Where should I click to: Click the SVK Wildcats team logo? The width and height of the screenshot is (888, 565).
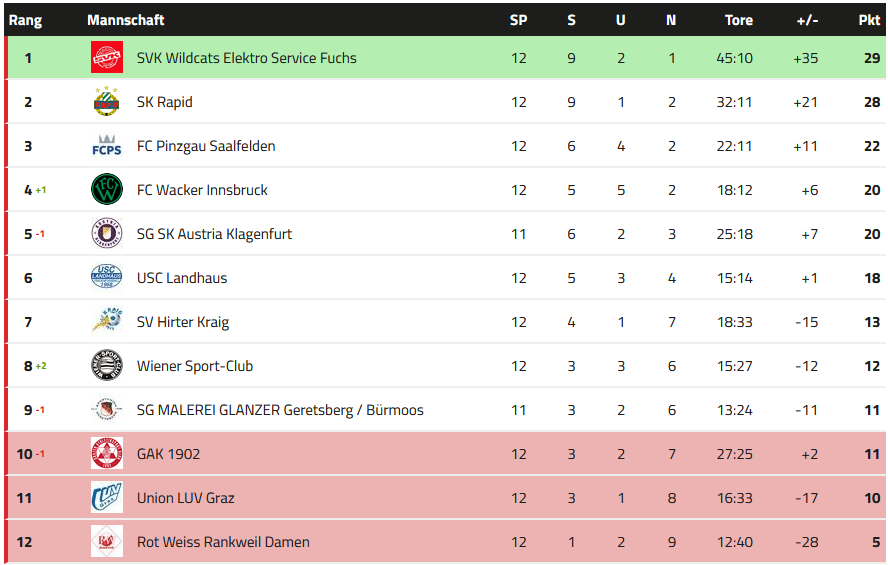(107, 58)
